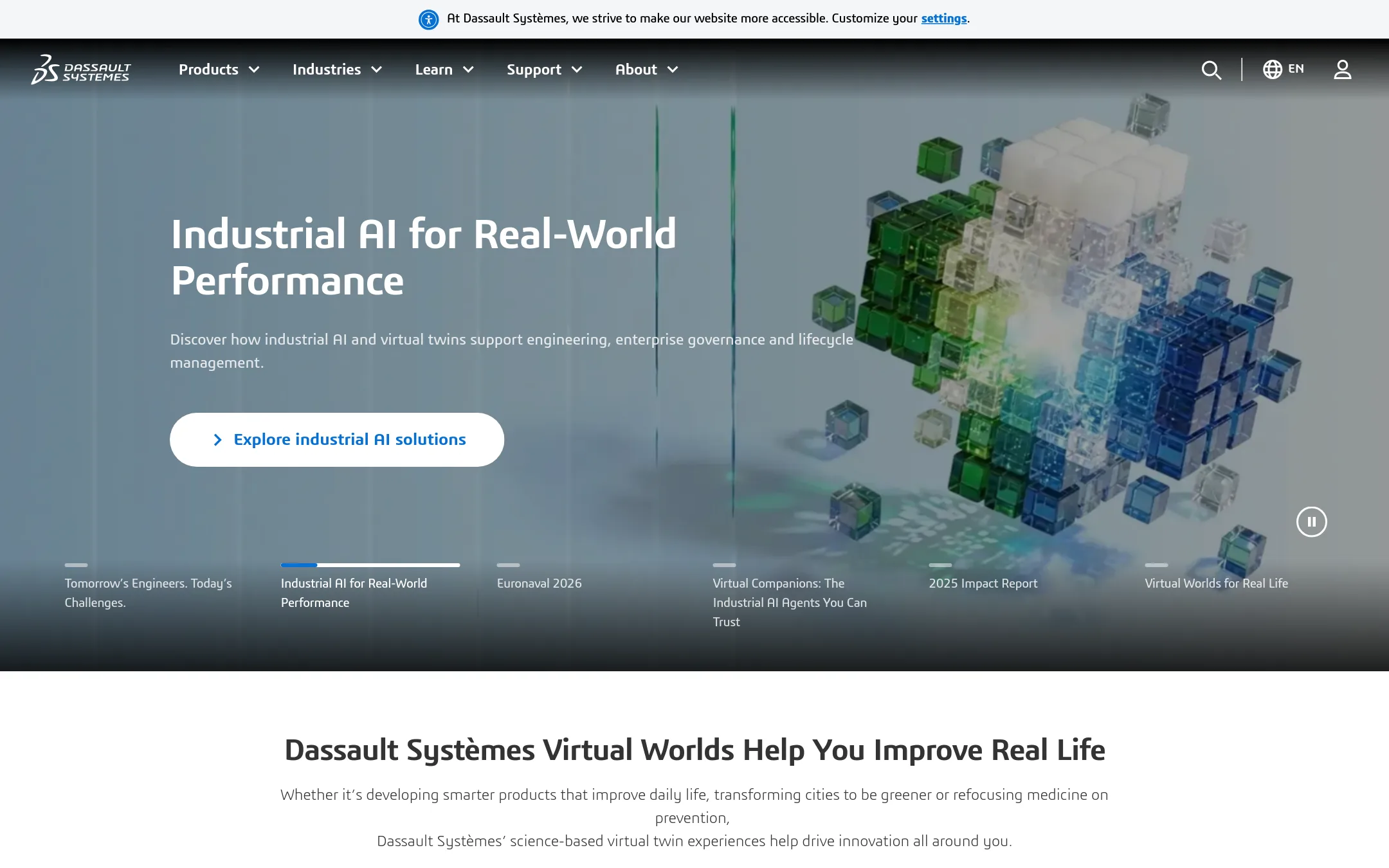Click the blue accessibility icon in banner
Screen dimensions: 1389x868
tap(428, 19)
